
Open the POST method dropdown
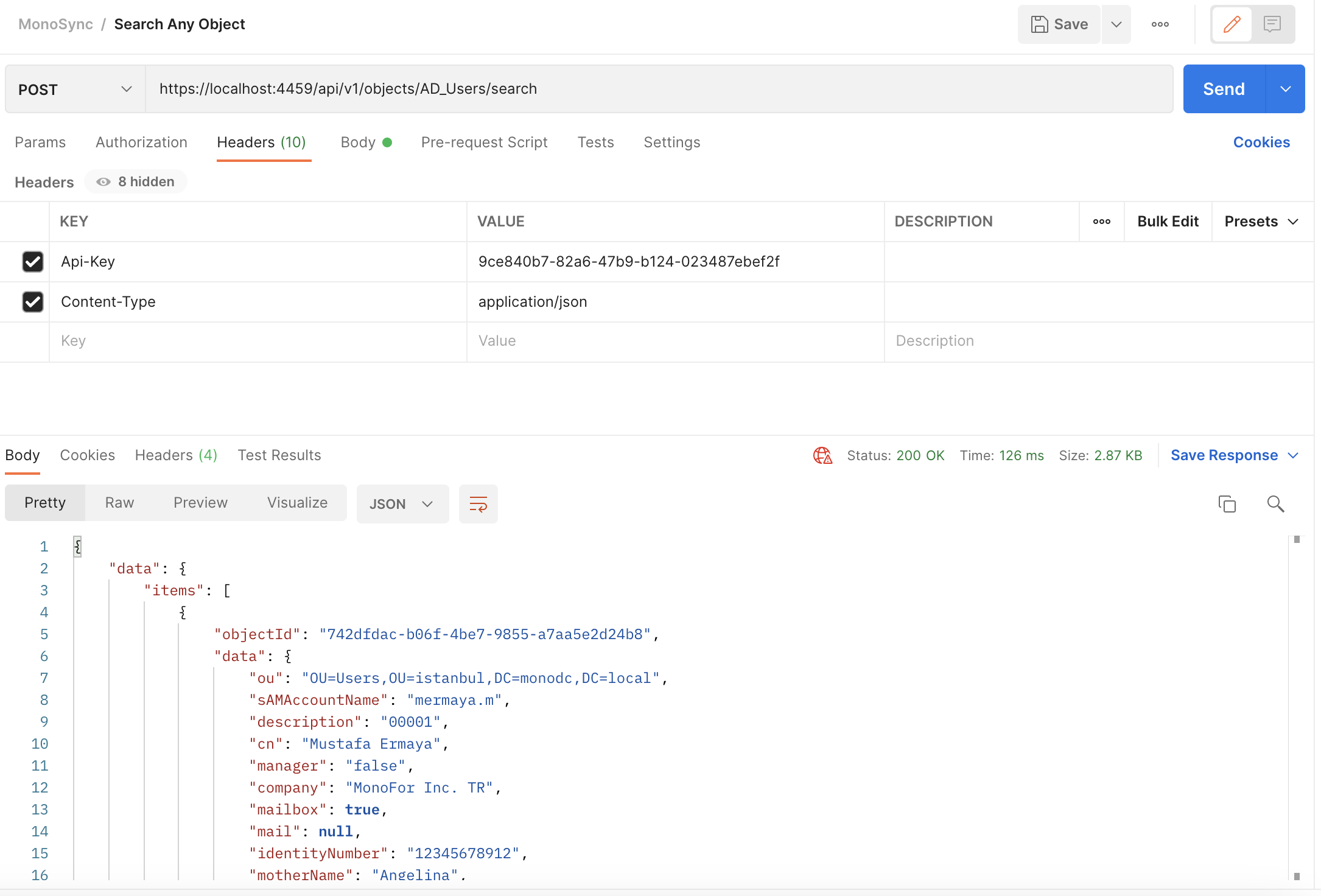coord(75,89)
